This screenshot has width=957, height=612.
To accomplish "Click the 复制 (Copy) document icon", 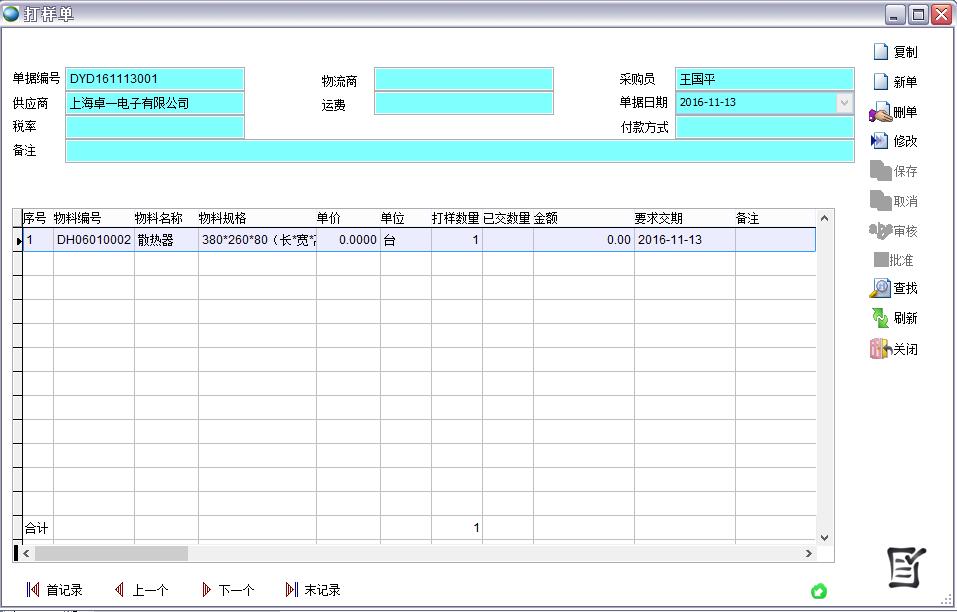I will [x=881, y=52].
